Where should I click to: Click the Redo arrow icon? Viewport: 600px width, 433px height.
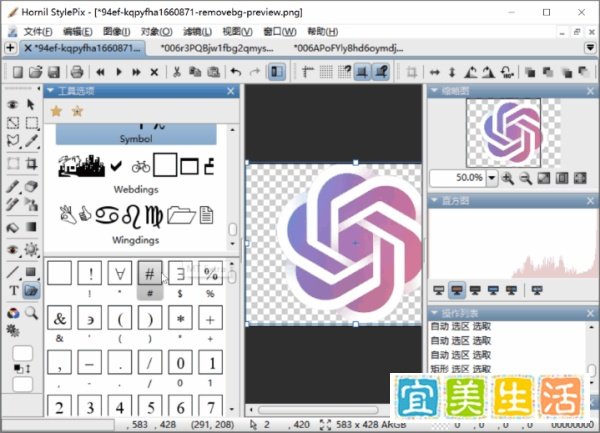(255, 72)
